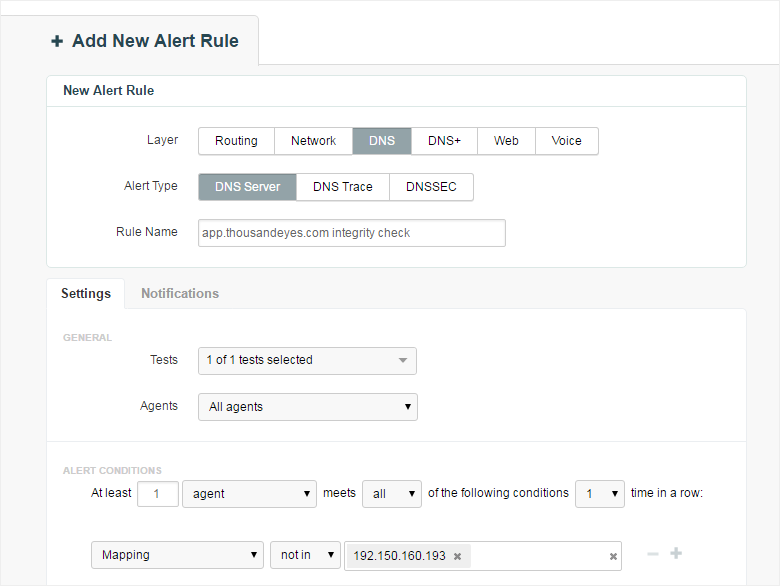
Task: Clear all values in mapping field
Action: [x=613, y=556]
